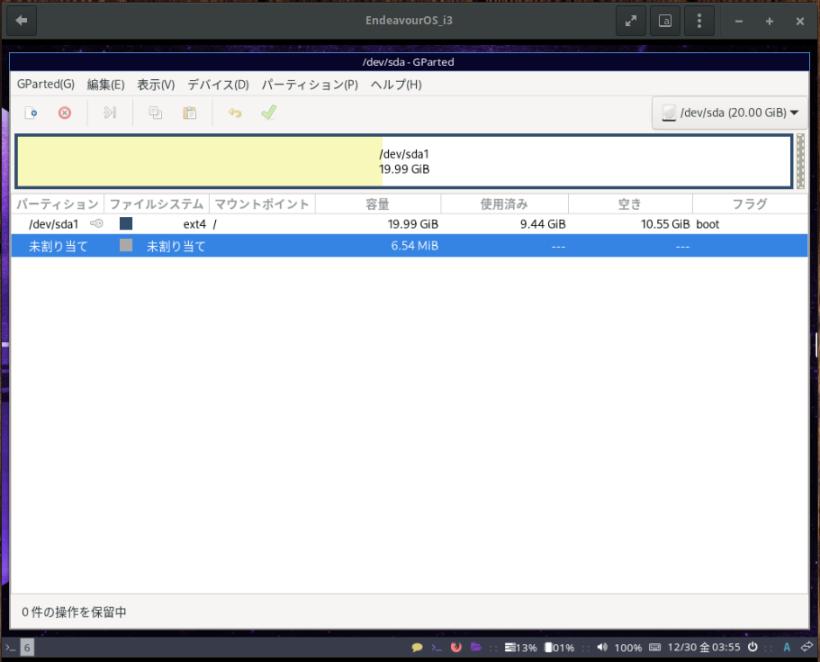Click the network arrows tray icon
The height and width of the screenshot is (662, 820).
(x=807, y=647)
